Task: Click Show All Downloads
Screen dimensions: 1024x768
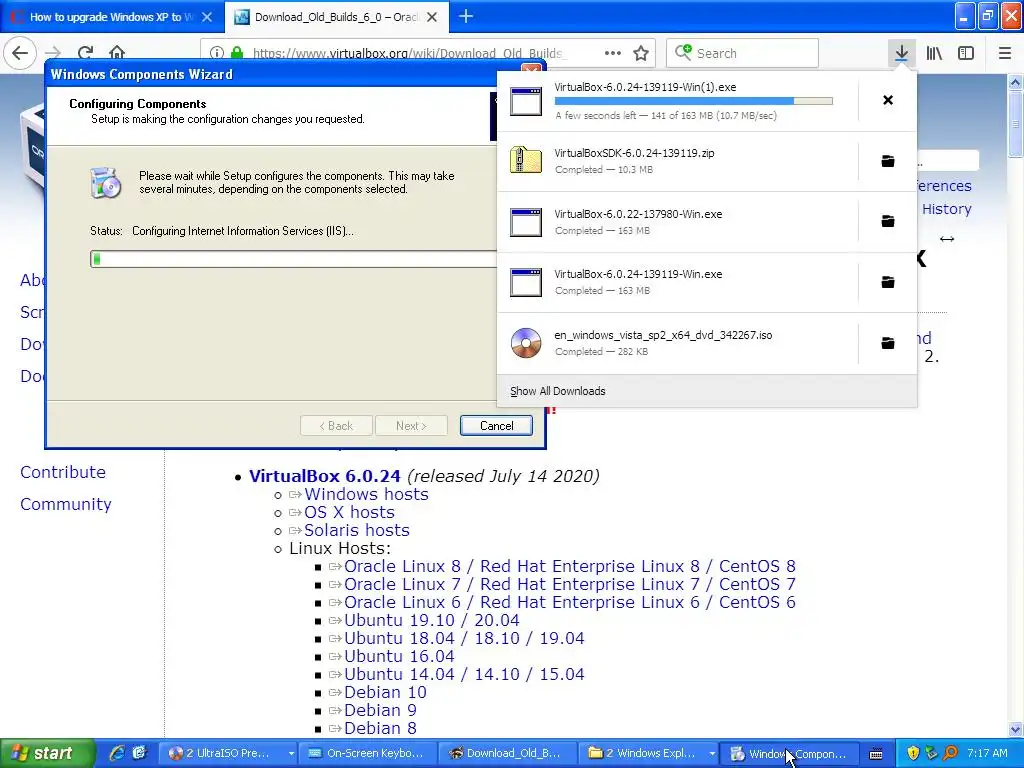Action: (x=558, y=391)
